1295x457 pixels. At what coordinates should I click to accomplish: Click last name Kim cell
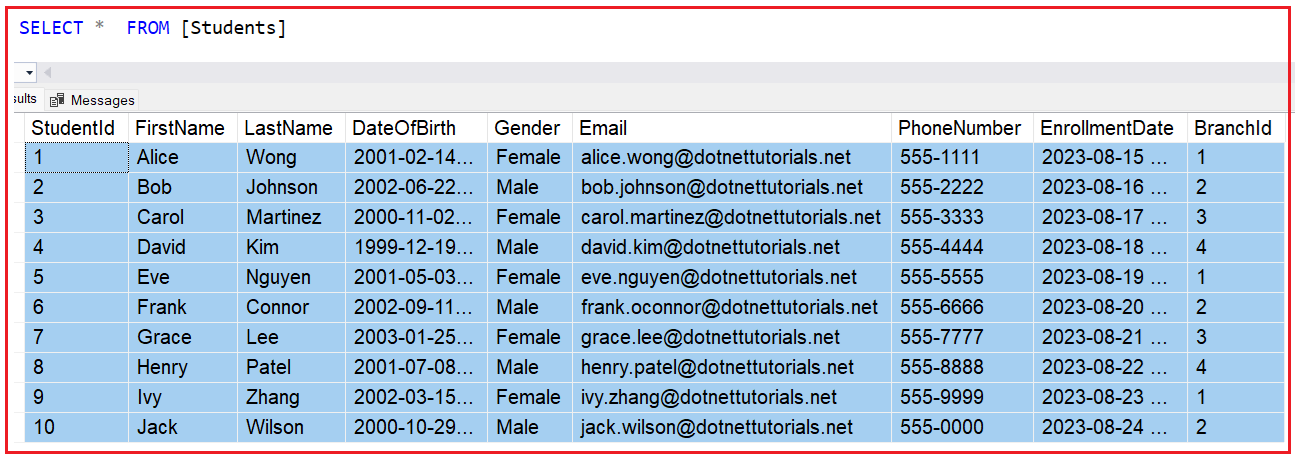pos(291,247)
